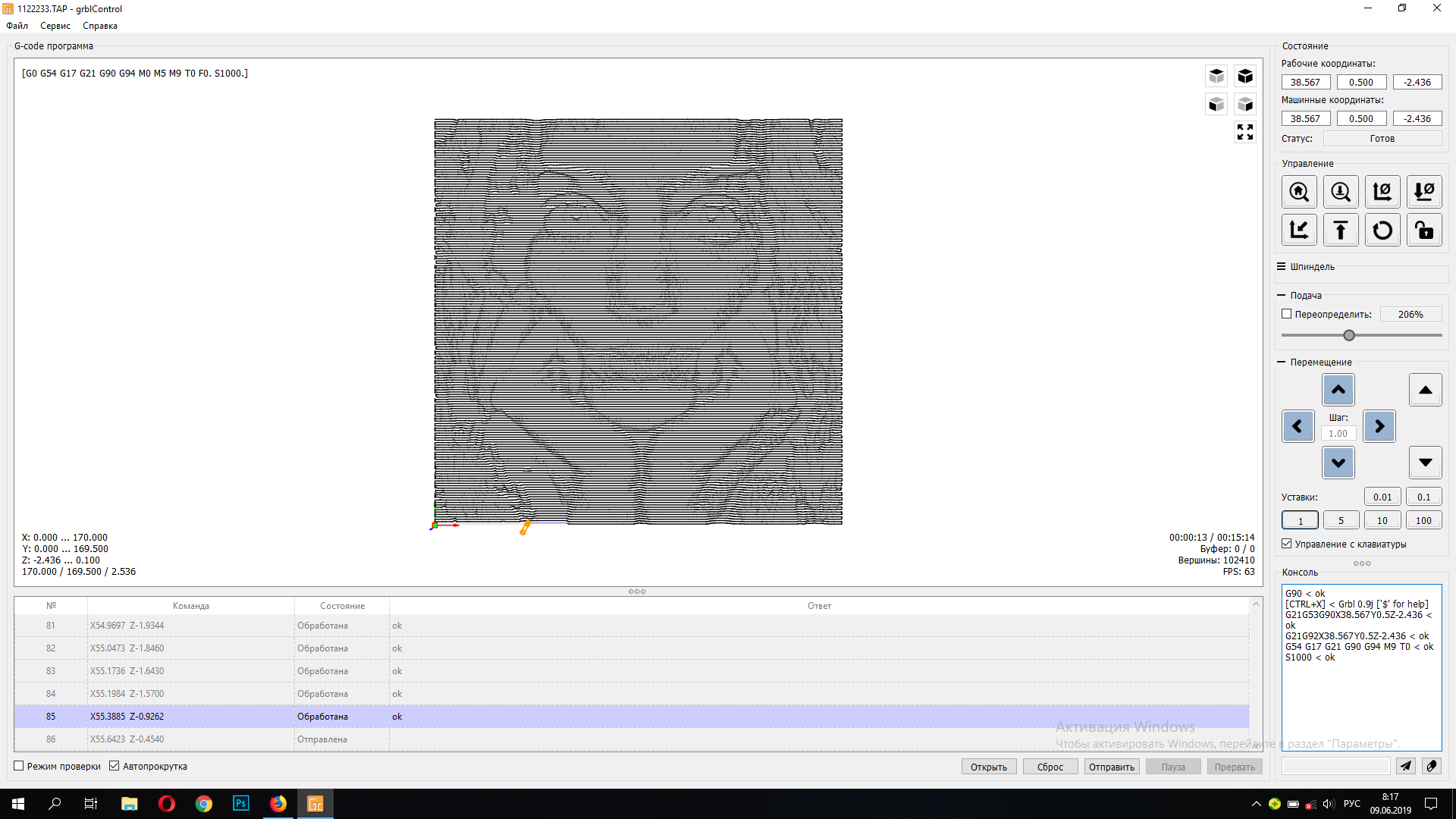This screenshot has height=819, width=1456.
Task: Toggle the Режим проверки checkbox
Action: tap(19, 766)
